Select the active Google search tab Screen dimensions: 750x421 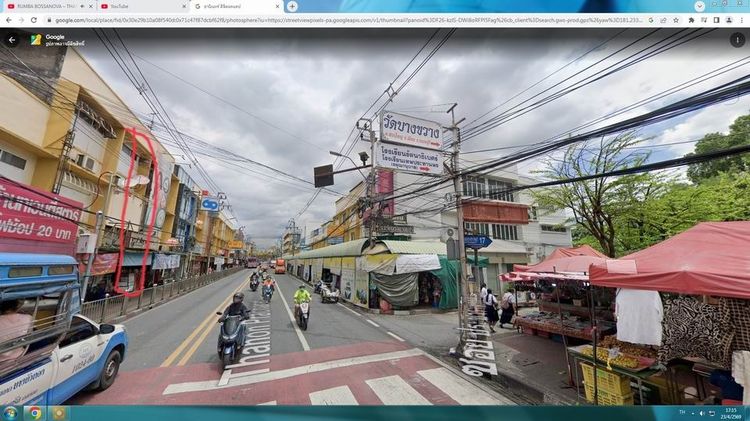tap(237, 6)
